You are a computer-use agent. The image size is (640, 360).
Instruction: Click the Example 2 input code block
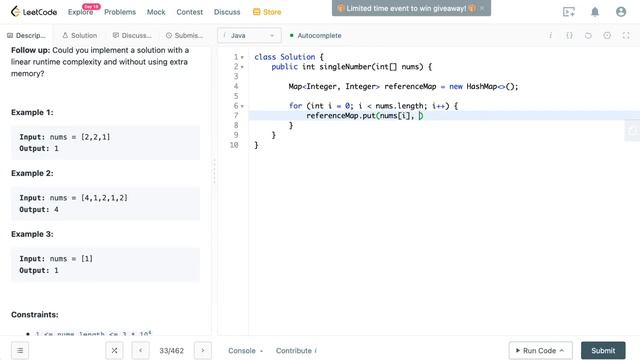(105, 204)
